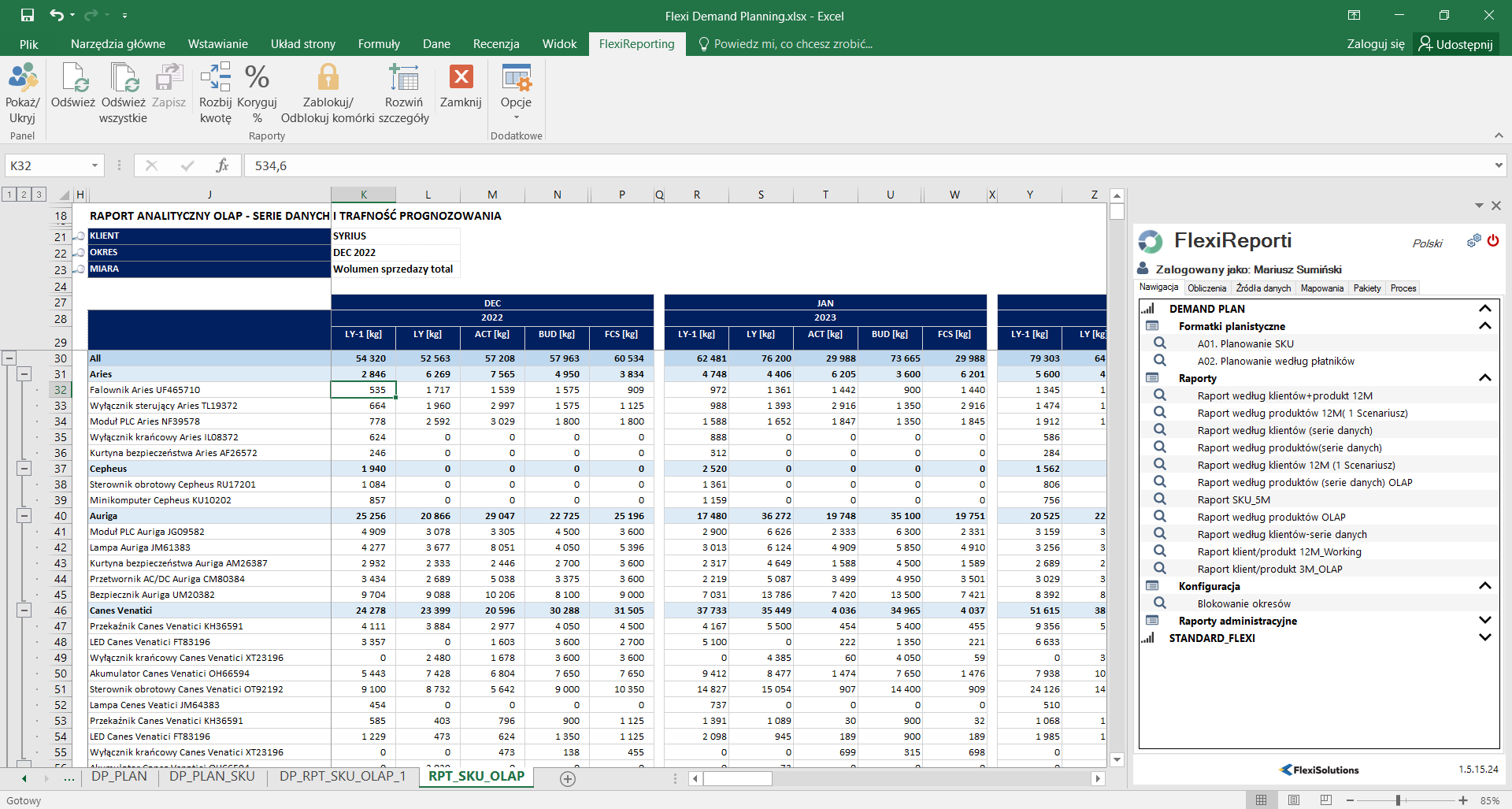This screenshot has height=809, width=1512.
Task: Click the FlexiReporting power logout icon
Action: click(1493, 241)
